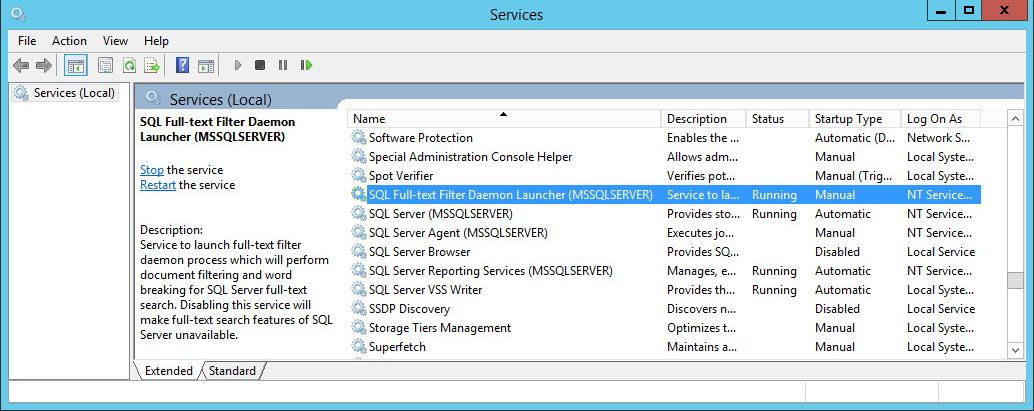
Task: Click the Back arrow toolbar icon
Action: tap(21, 65)
